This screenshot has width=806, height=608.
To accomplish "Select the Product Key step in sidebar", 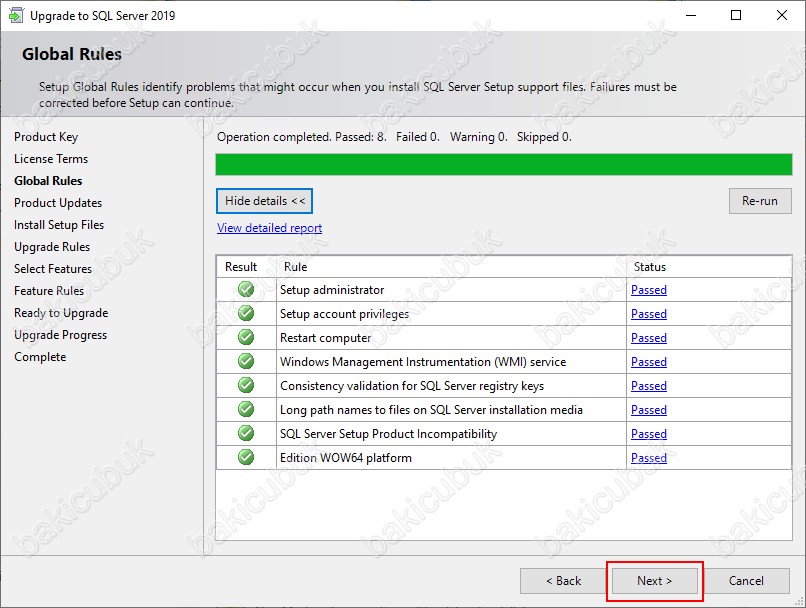I will (46, 137).
